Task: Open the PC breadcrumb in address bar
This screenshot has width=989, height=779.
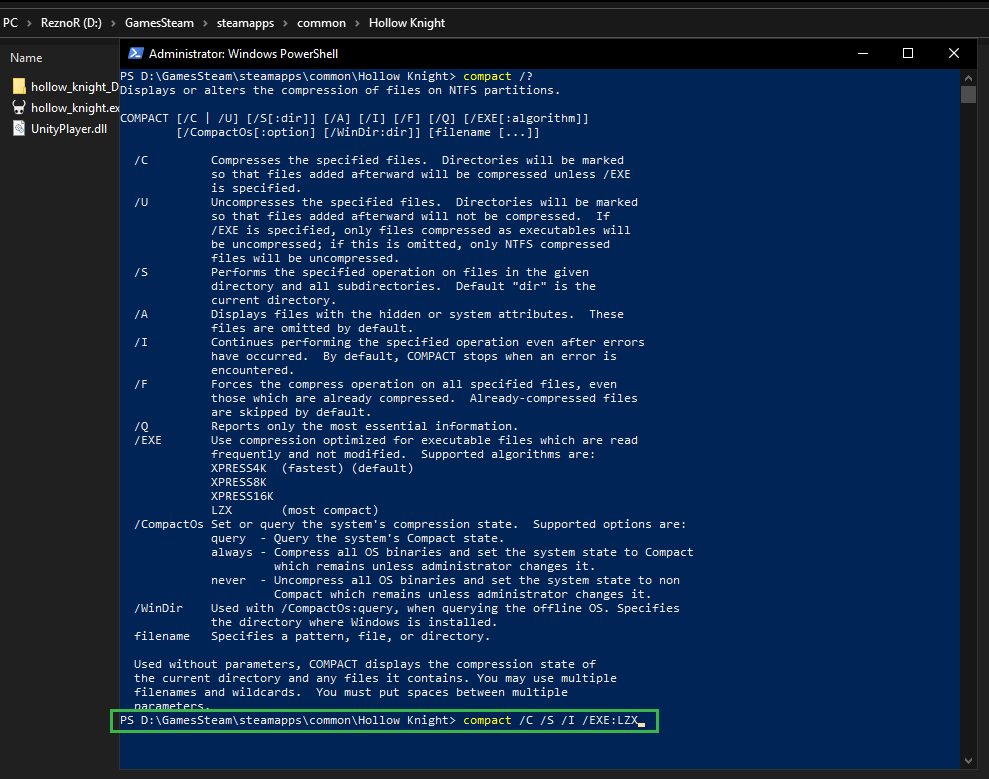Action: point(11,23)
